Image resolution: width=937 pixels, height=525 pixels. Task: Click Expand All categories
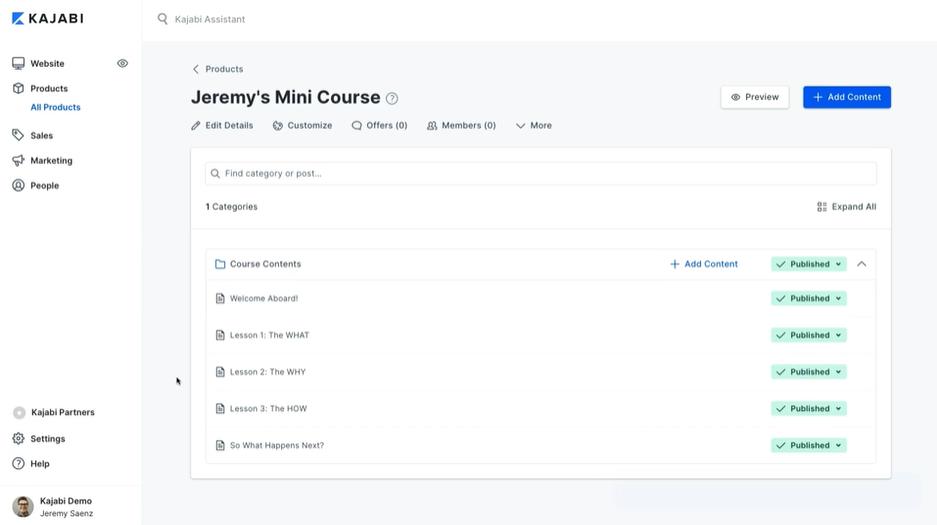[846, 207]
